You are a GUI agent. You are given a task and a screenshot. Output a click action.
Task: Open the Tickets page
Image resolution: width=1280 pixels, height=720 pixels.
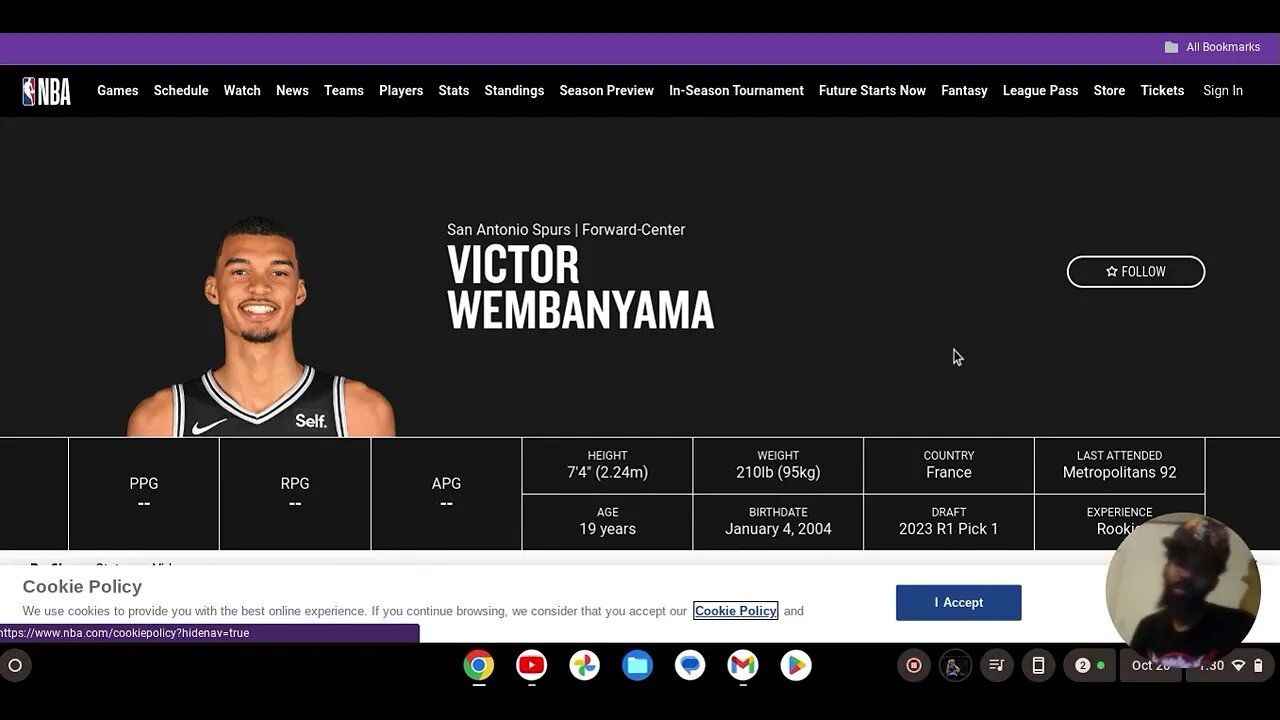click(1162, 91)
